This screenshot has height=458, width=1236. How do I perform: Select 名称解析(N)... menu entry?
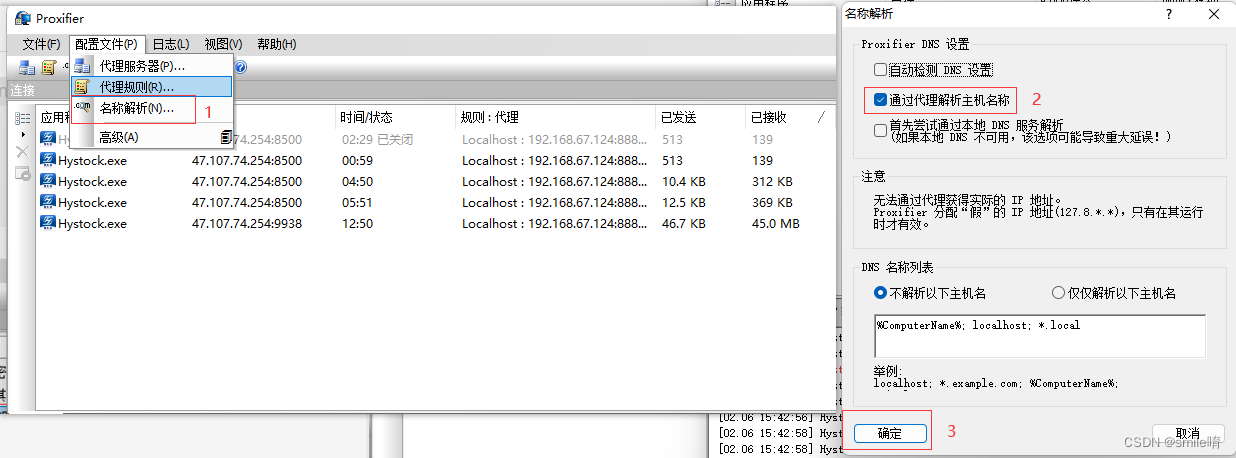coord(152,108)
